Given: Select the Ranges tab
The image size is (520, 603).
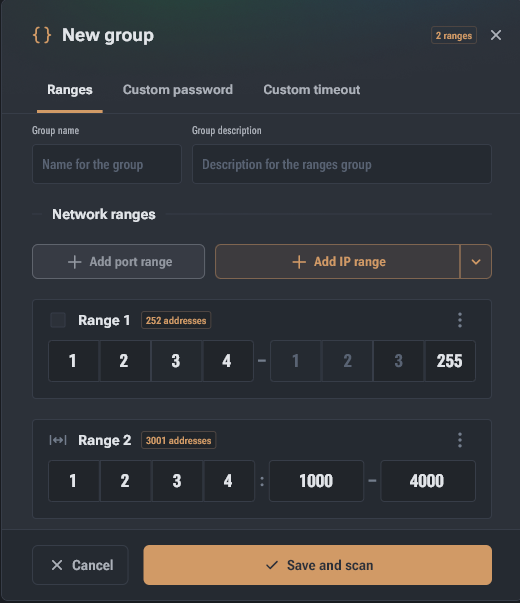Looking at the screenshot, I should 70,90.
